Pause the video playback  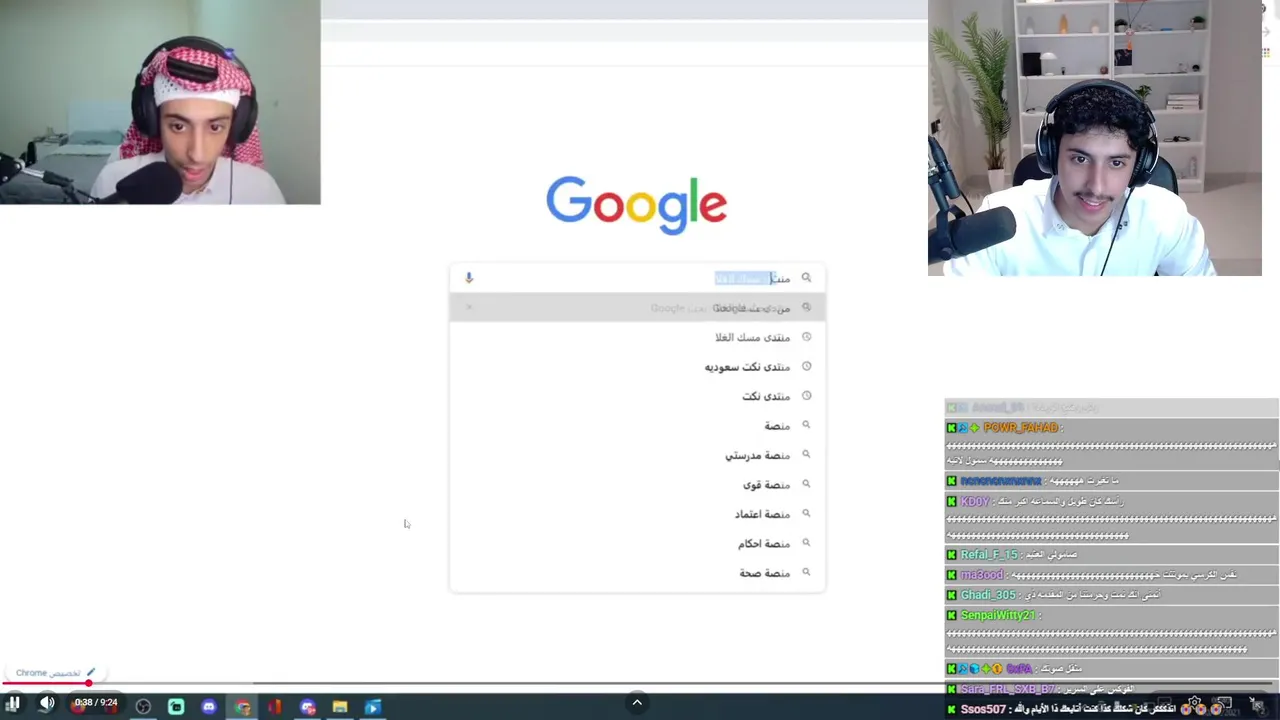[14, 704]
